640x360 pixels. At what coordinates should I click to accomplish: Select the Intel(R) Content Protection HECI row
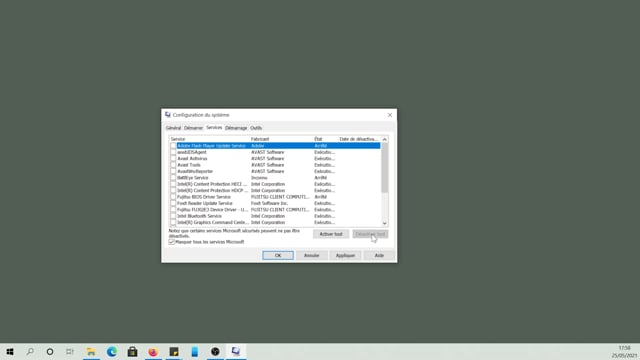(x=275, y=184)
